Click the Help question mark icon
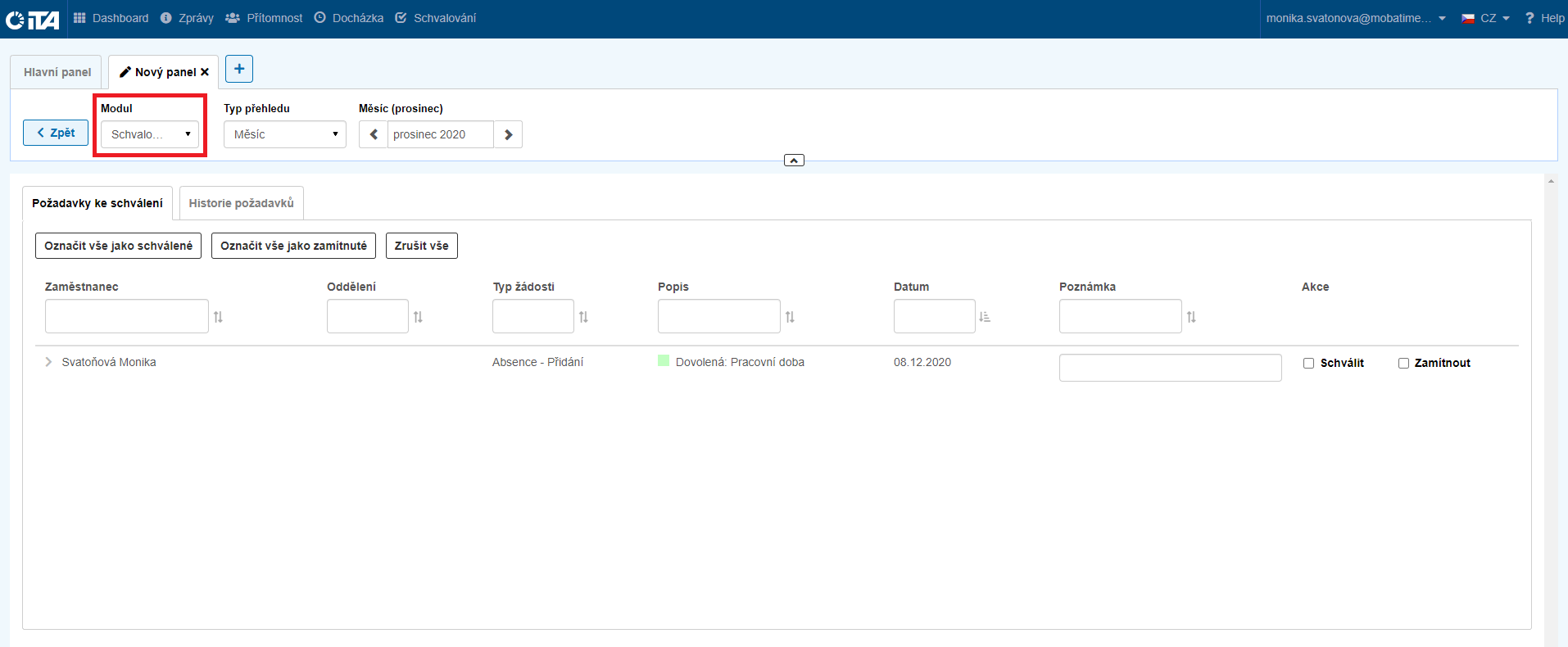Screen dimensions: 1568x647 point(1529,18)
